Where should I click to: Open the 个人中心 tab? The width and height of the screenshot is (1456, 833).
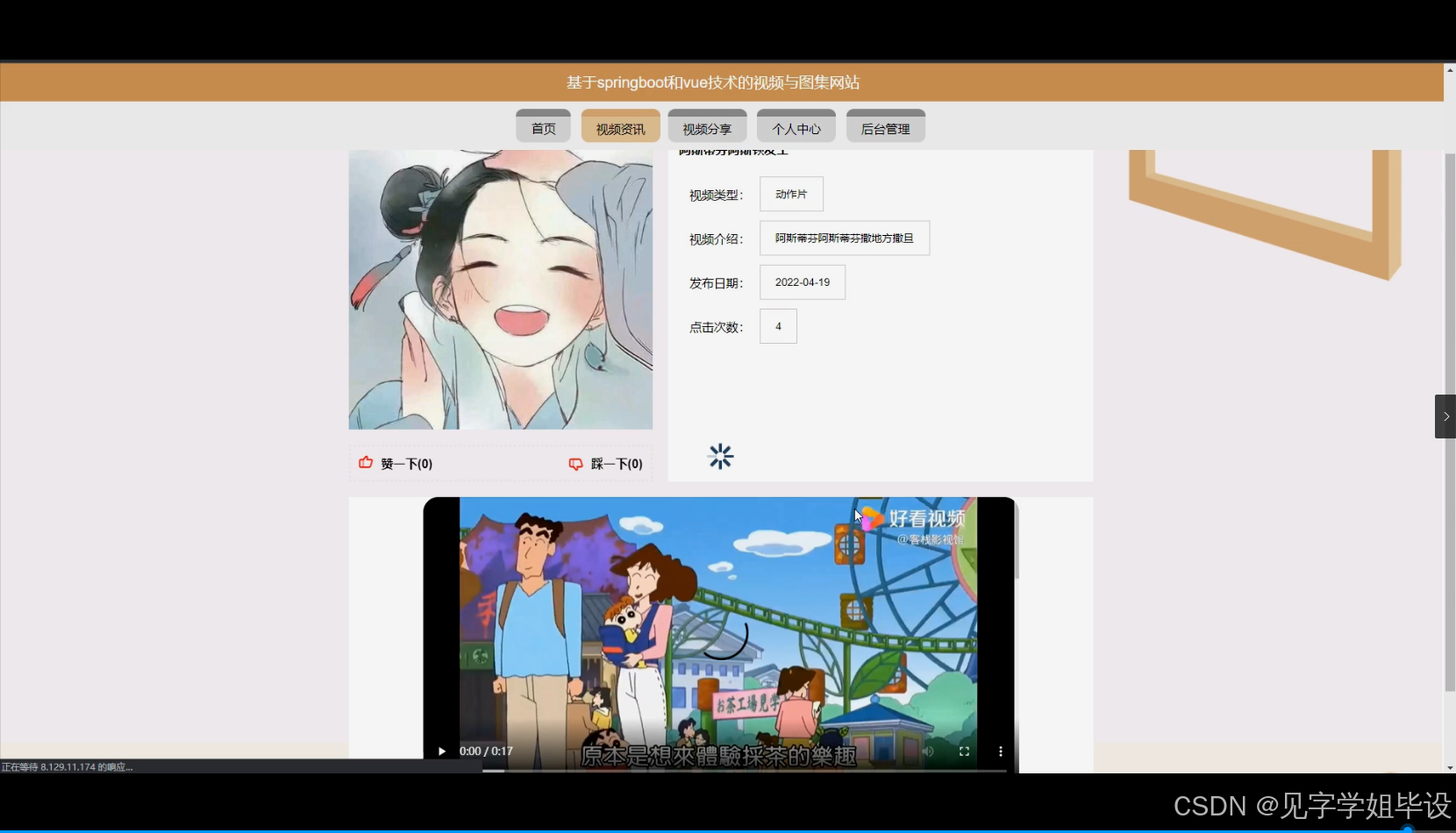pos(796,126)
